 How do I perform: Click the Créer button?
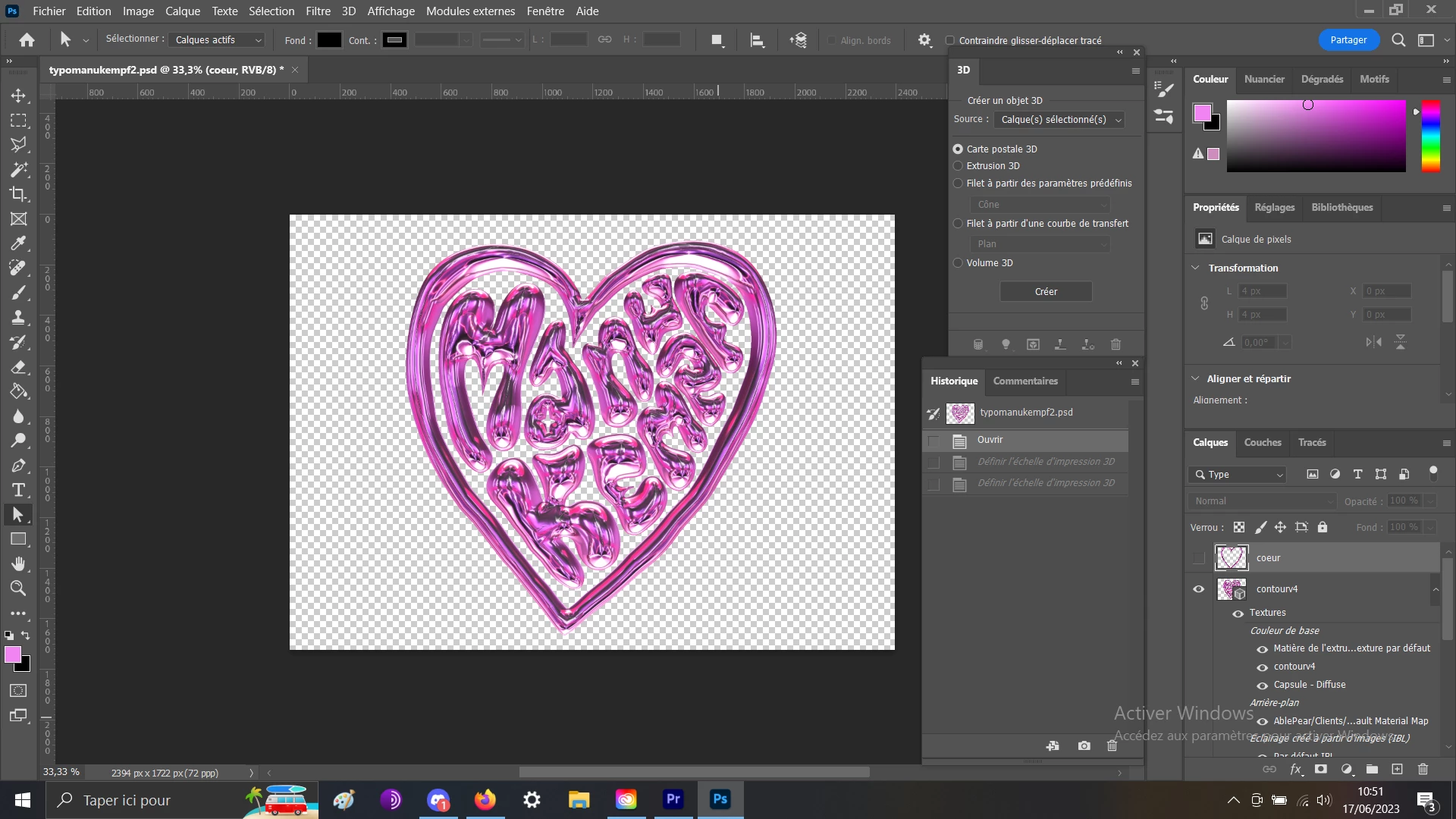coord(1045,291)
